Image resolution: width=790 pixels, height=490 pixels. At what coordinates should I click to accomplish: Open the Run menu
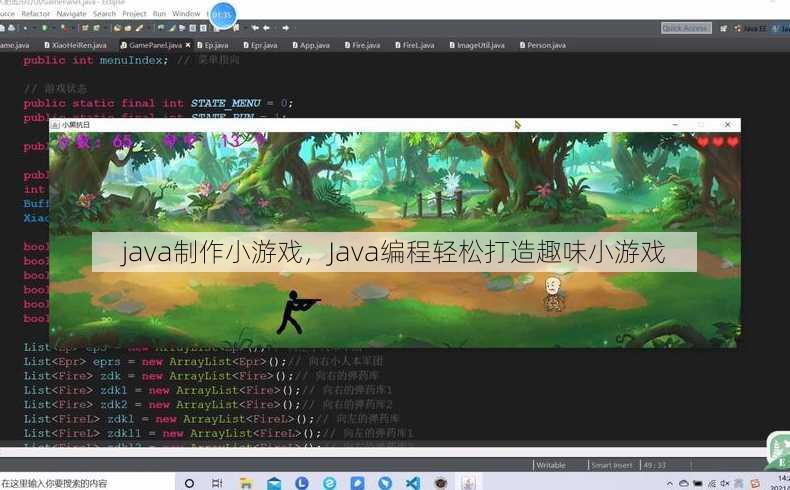159,14
